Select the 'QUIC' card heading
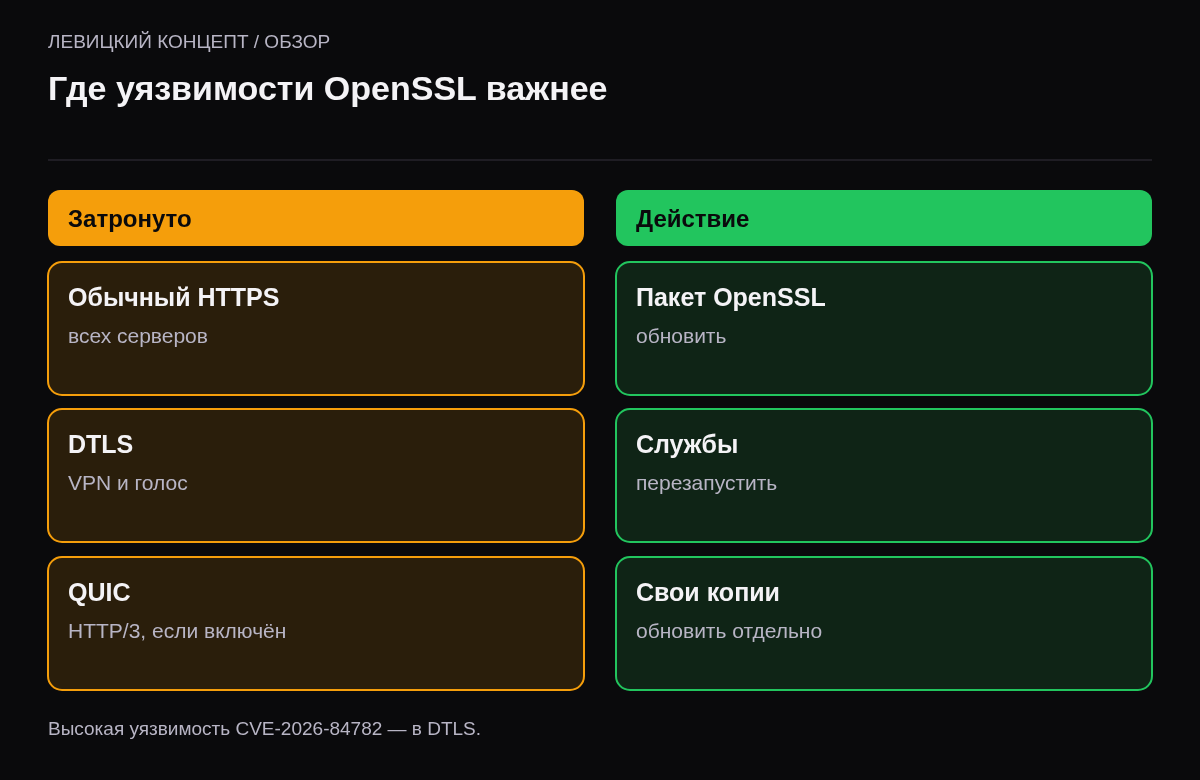Viewport: 1200px width, 780px height. pos(99,592)
